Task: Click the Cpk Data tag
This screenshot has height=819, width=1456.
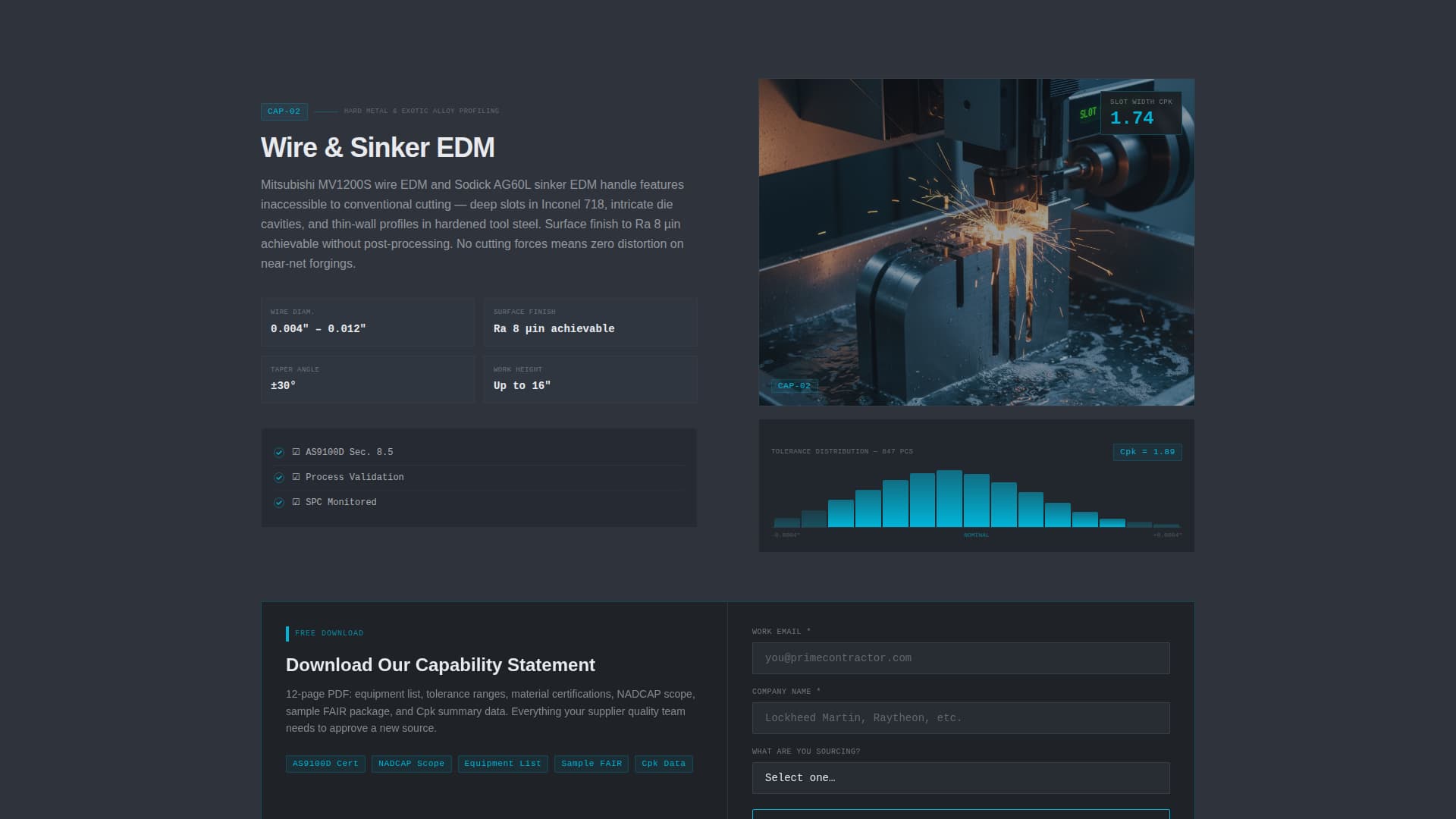Action: [x=664, y=764]
